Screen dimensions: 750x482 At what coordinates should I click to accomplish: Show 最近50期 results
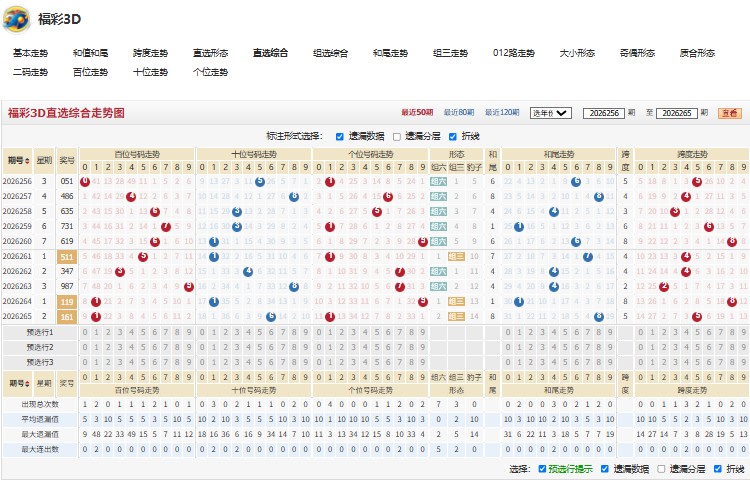(x=417, y=112)
